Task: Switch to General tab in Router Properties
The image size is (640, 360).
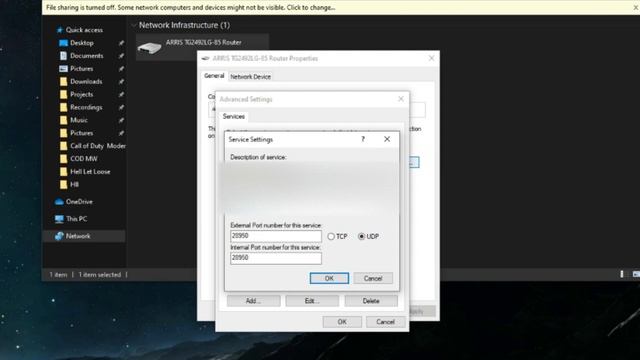Action: 214,76
